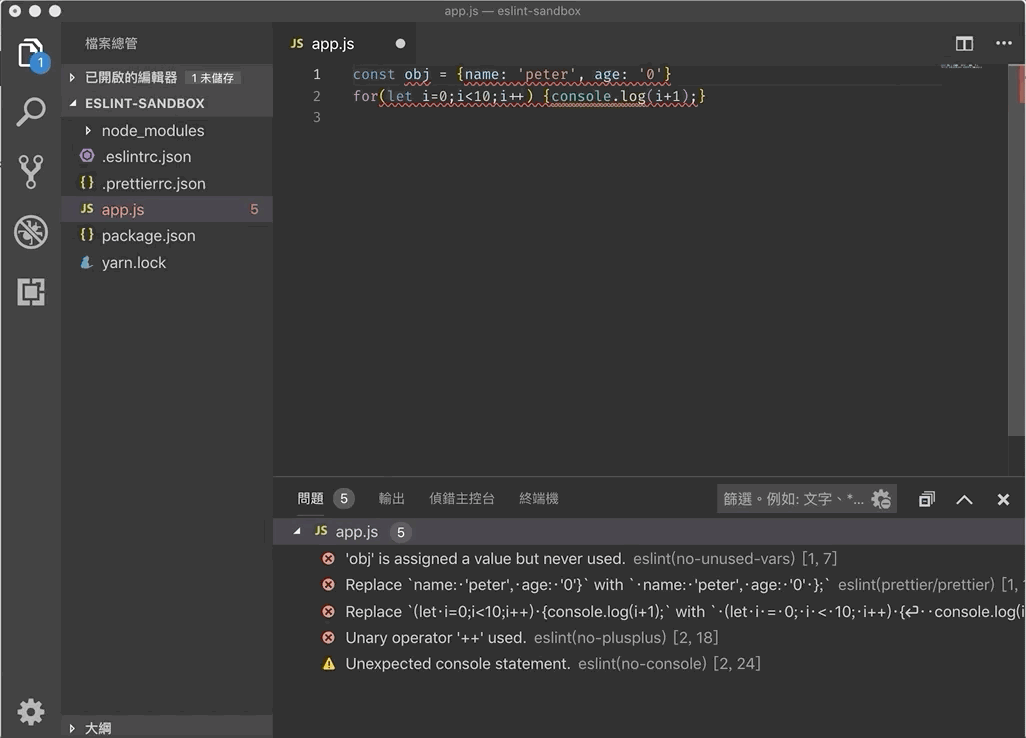Close the bottom problems panel
1026x738 pixels.
pos(1003,499)
